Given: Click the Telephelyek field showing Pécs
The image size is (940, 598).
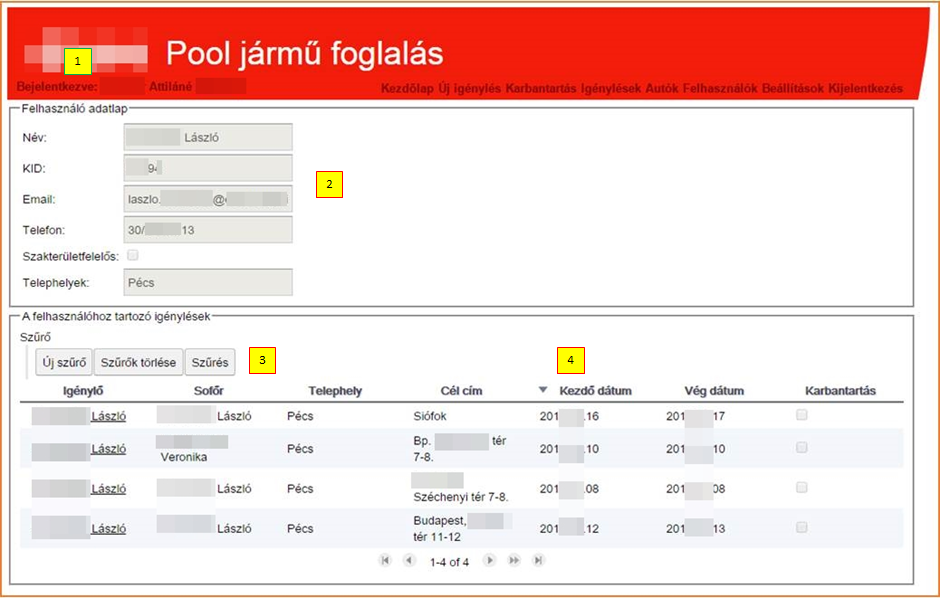Looking at the screenshot, I should pos(208,283).
